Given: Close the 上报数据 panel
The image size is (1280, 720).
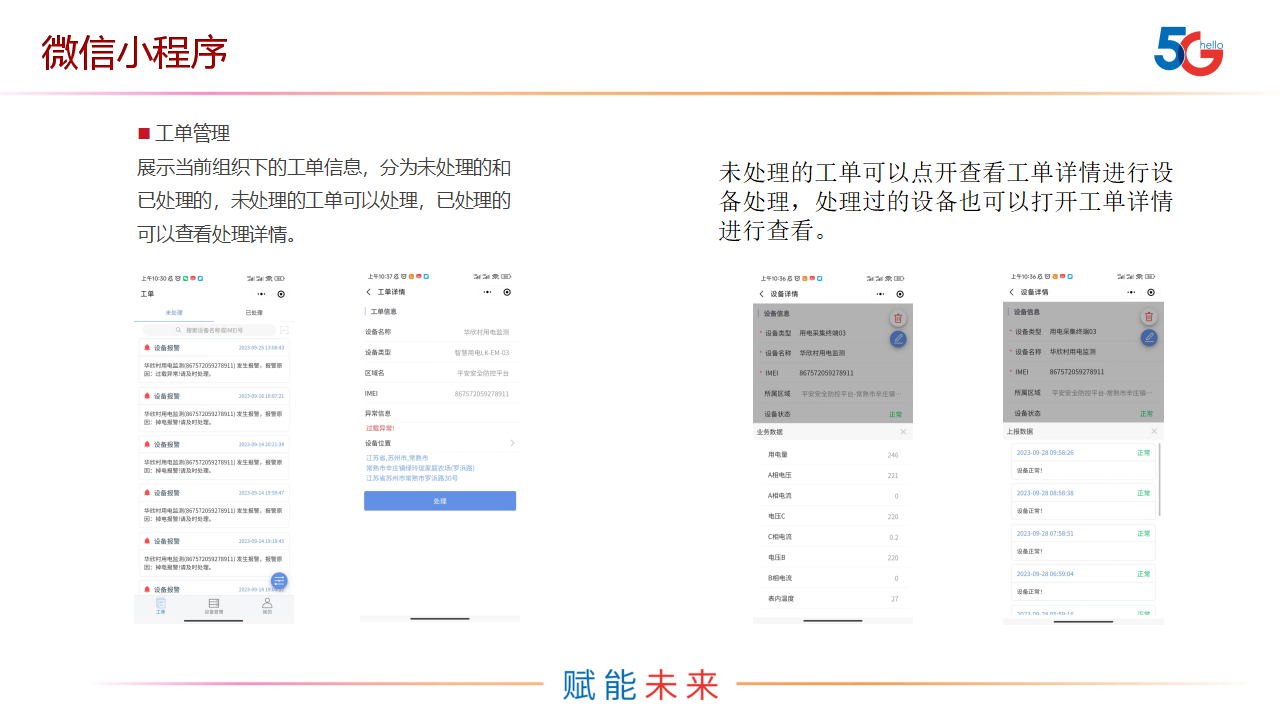Looking at the screenshot, I should click(x=1154, y=431).
